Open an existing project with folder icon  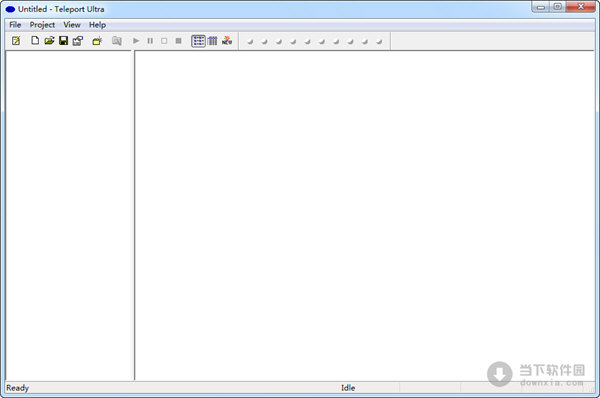[x=49, y=41]
